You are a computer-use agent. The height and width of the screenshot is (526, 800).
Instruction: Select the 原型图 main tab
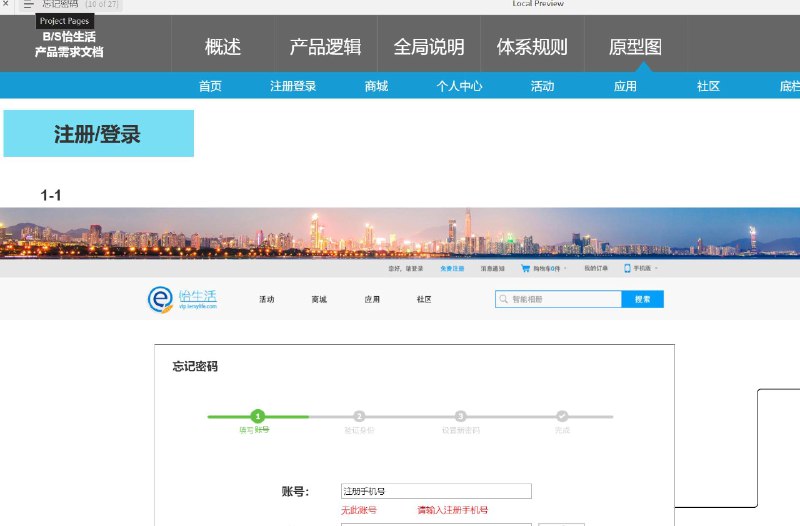(x=635, y=47)
